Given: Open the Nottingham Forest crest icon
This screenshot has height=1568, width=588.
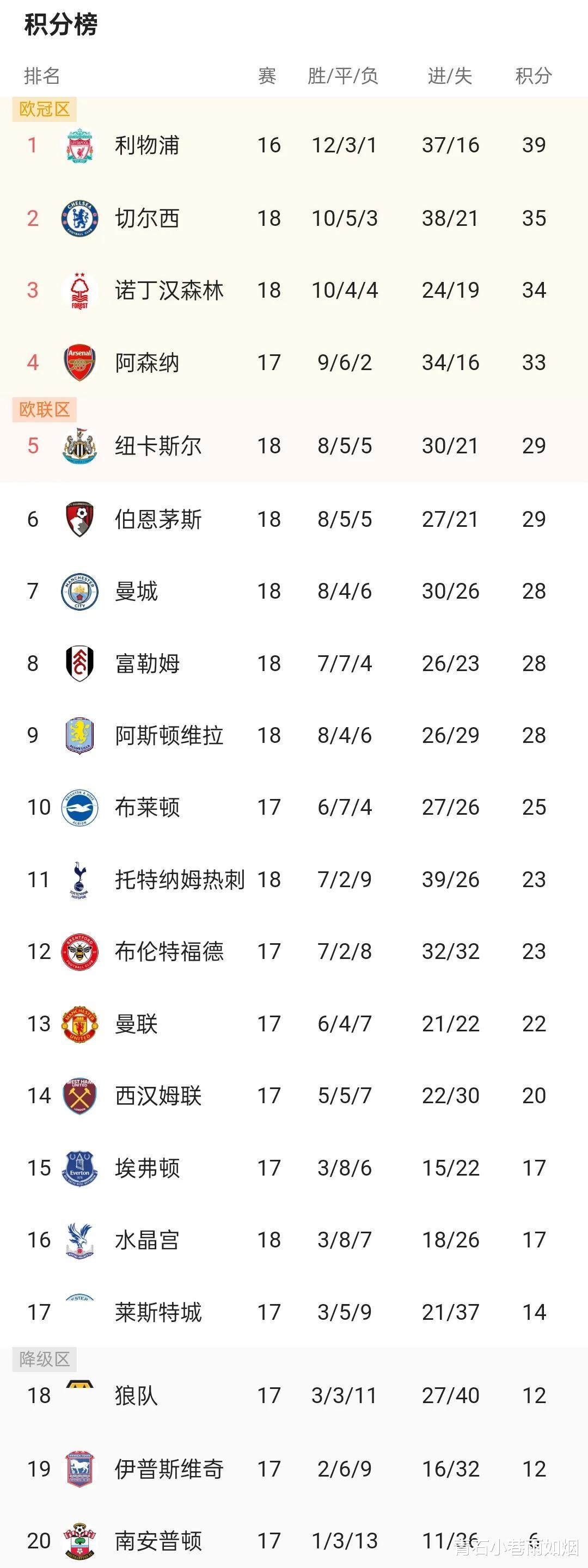Looking at the screenshot, I should (x=79, y=290).
